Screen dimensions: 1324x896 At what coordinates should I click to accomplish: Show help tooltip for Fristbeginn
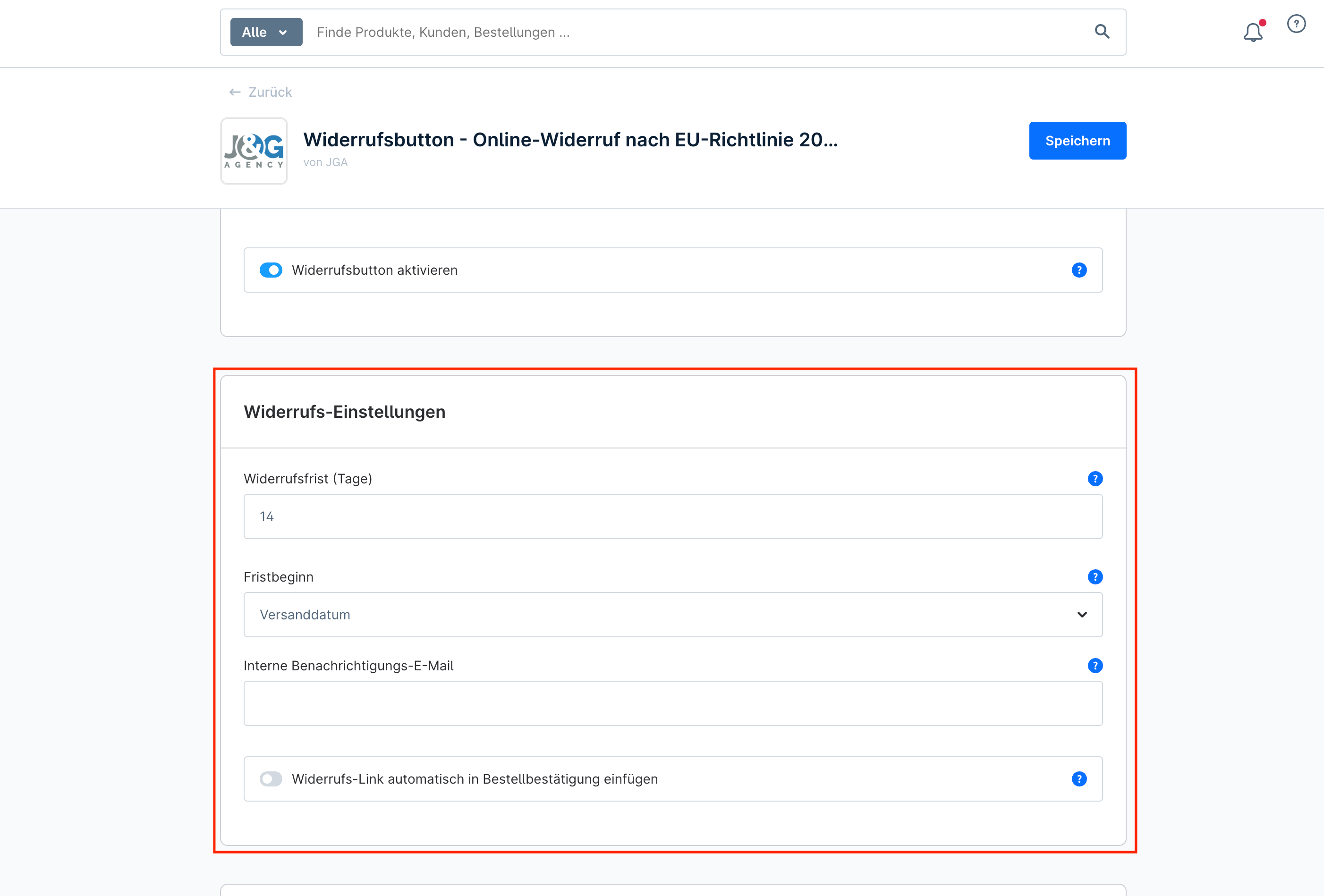[x=1095, y=577]
